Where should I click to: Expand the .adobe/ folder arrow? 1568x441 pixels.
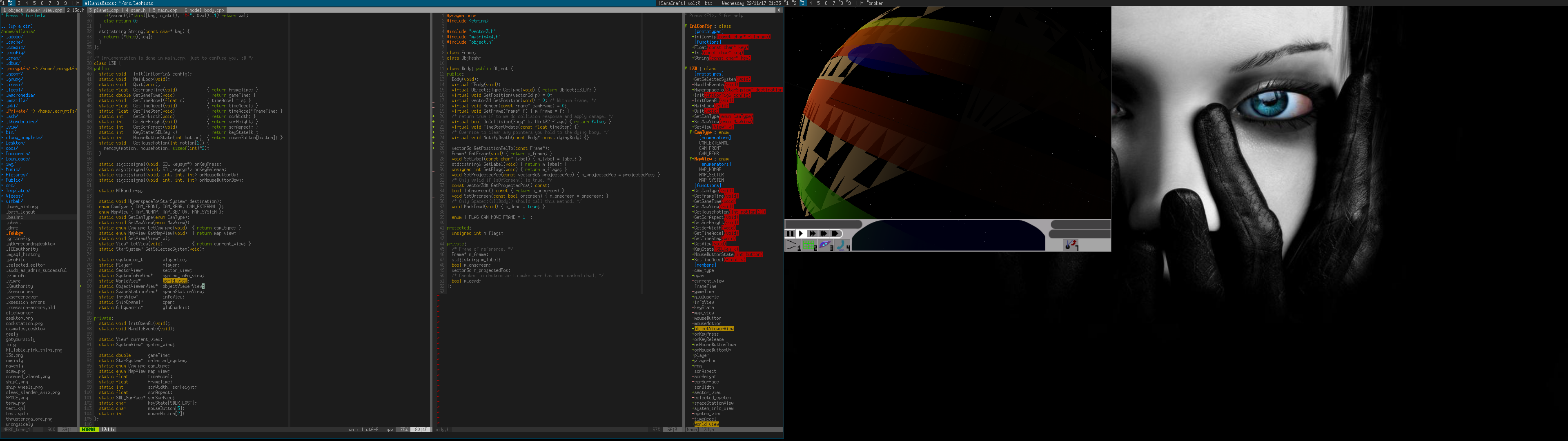pos(2,37)
